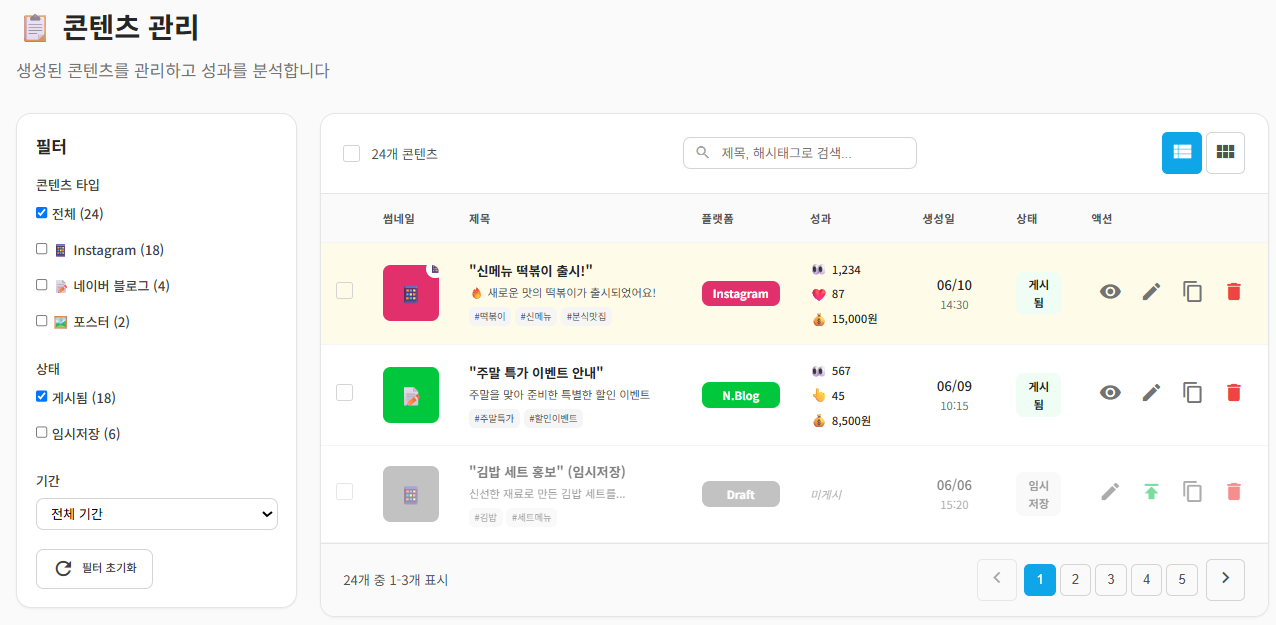Delete the 신메뉴 떡볶이 post
The height and width of the screenshot is (625, 1276).
[1234, 292]
